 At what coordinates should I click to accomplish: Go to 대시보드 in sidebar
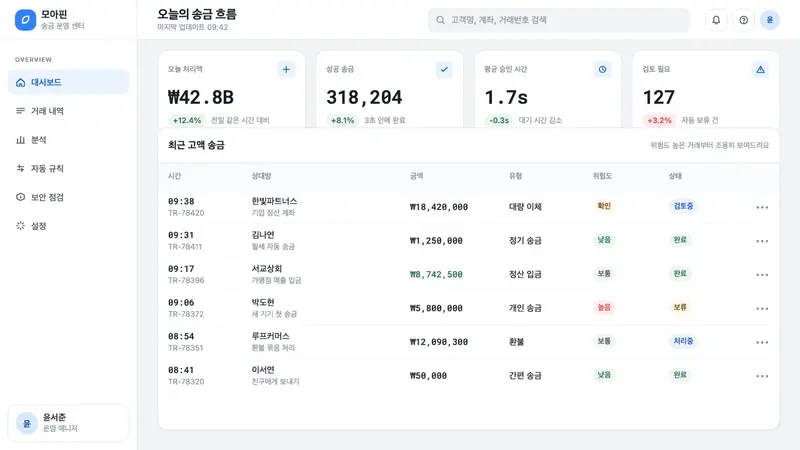(68, 82)
